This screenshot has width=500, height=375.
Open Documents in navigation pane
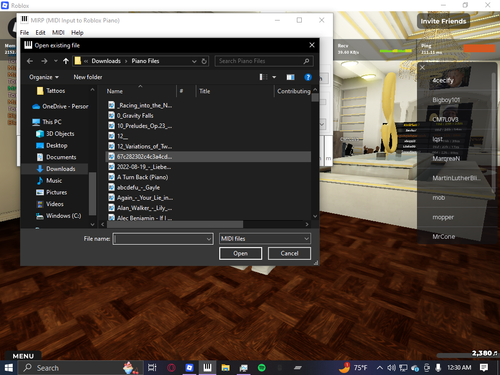pyautogui.click(x=56, y=157)
